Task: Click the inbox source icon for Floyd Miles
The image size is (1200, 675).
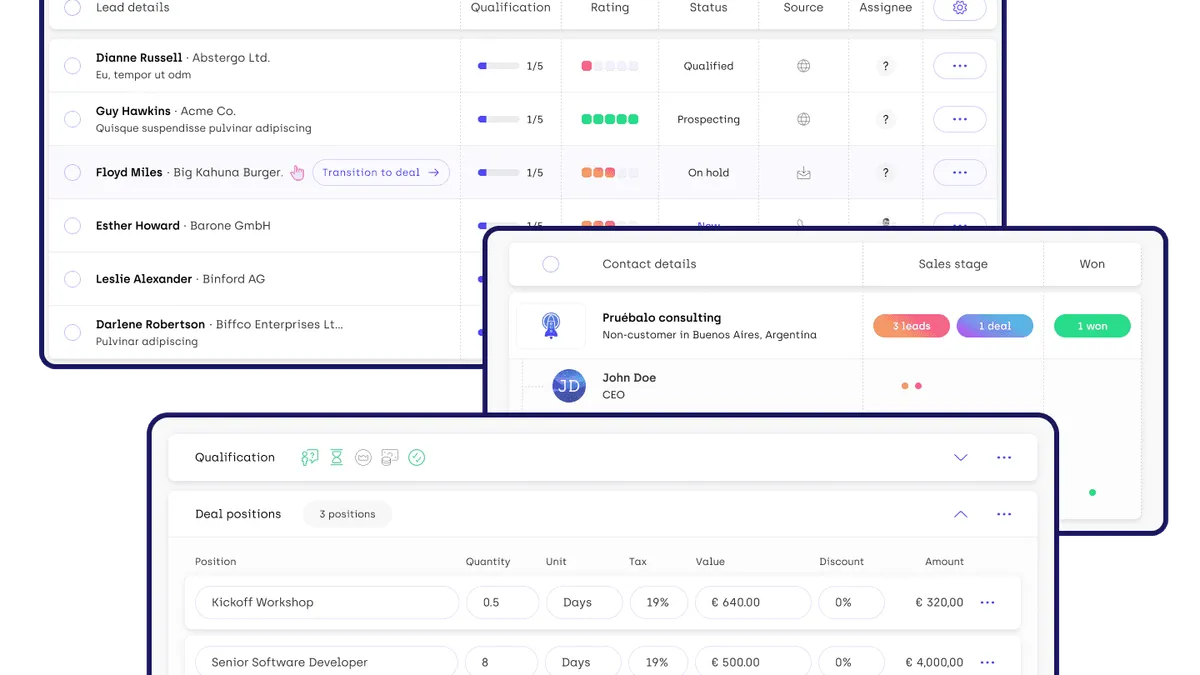Action: coord(803,172)
